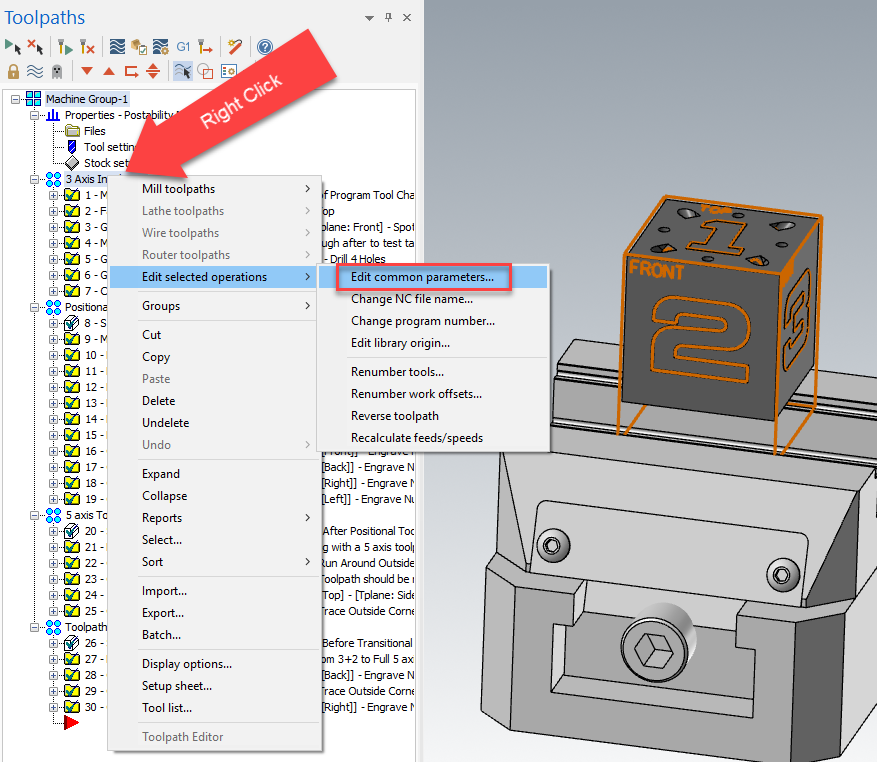Click Select all operations toolbar icon
This screenshot has height=762, width=877.
pyautogui.click(x=13, y=46)
